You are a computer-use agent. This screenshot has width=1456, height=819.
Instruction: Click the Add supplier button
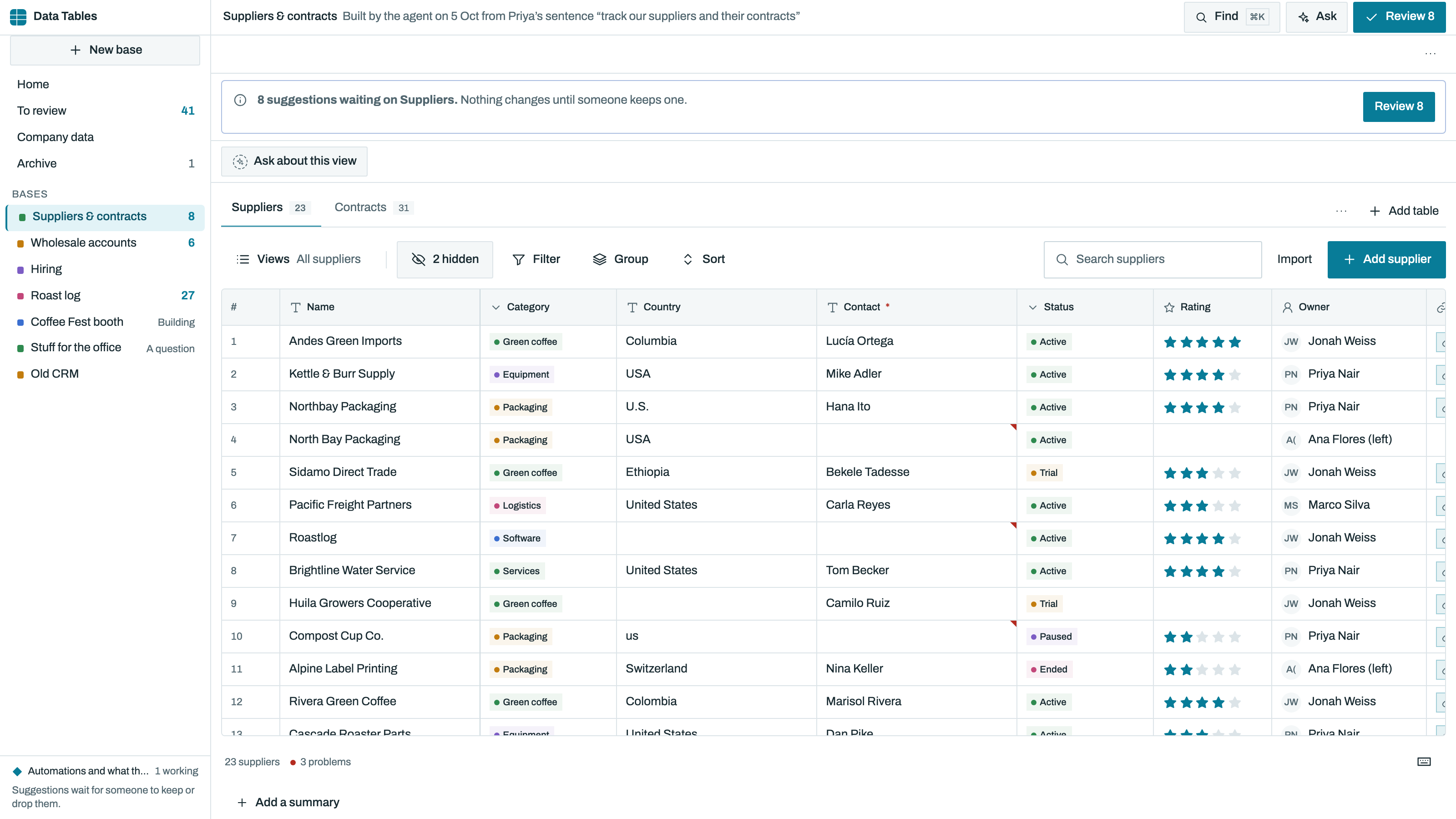click(x=1386, y=259)
